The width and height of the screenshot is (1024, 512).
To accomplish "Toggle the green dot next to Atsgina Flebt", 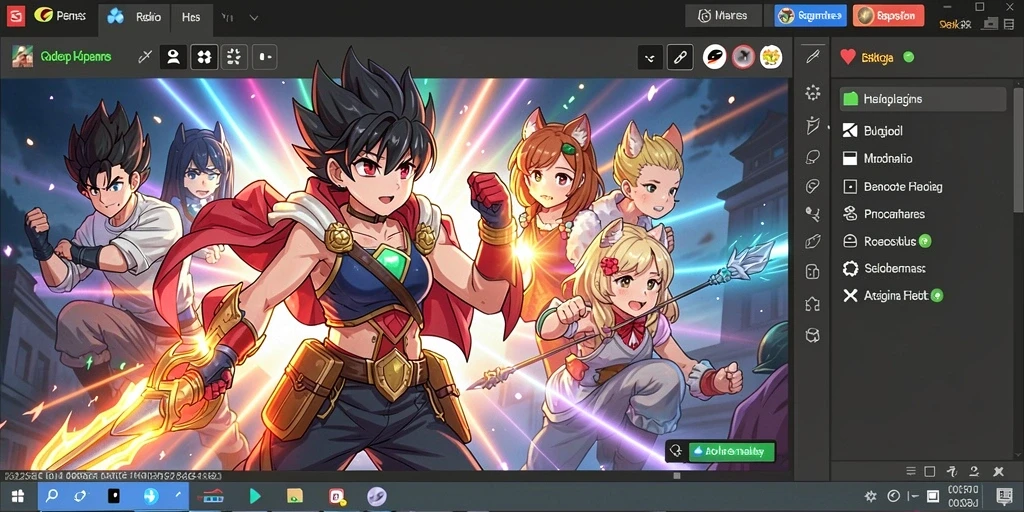I will click(x=937, y=296).
